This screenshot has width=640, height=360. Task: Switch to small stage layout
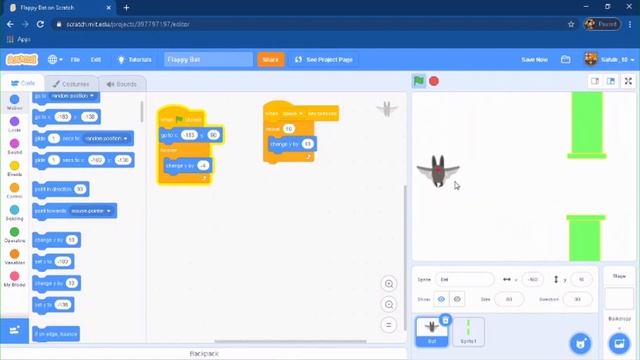pos(595,81)
